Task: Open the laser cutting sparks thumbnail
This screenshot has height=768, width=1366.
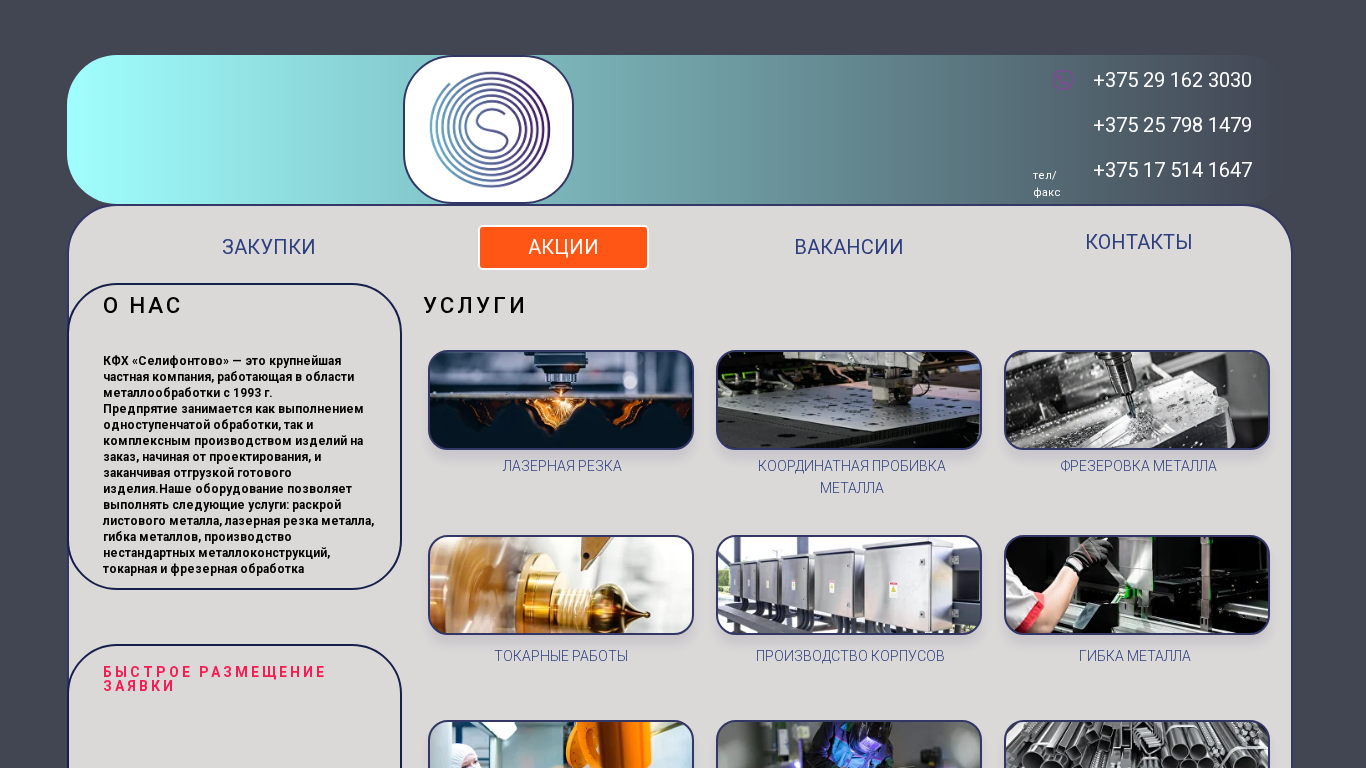Action: [x=561, y=400]
